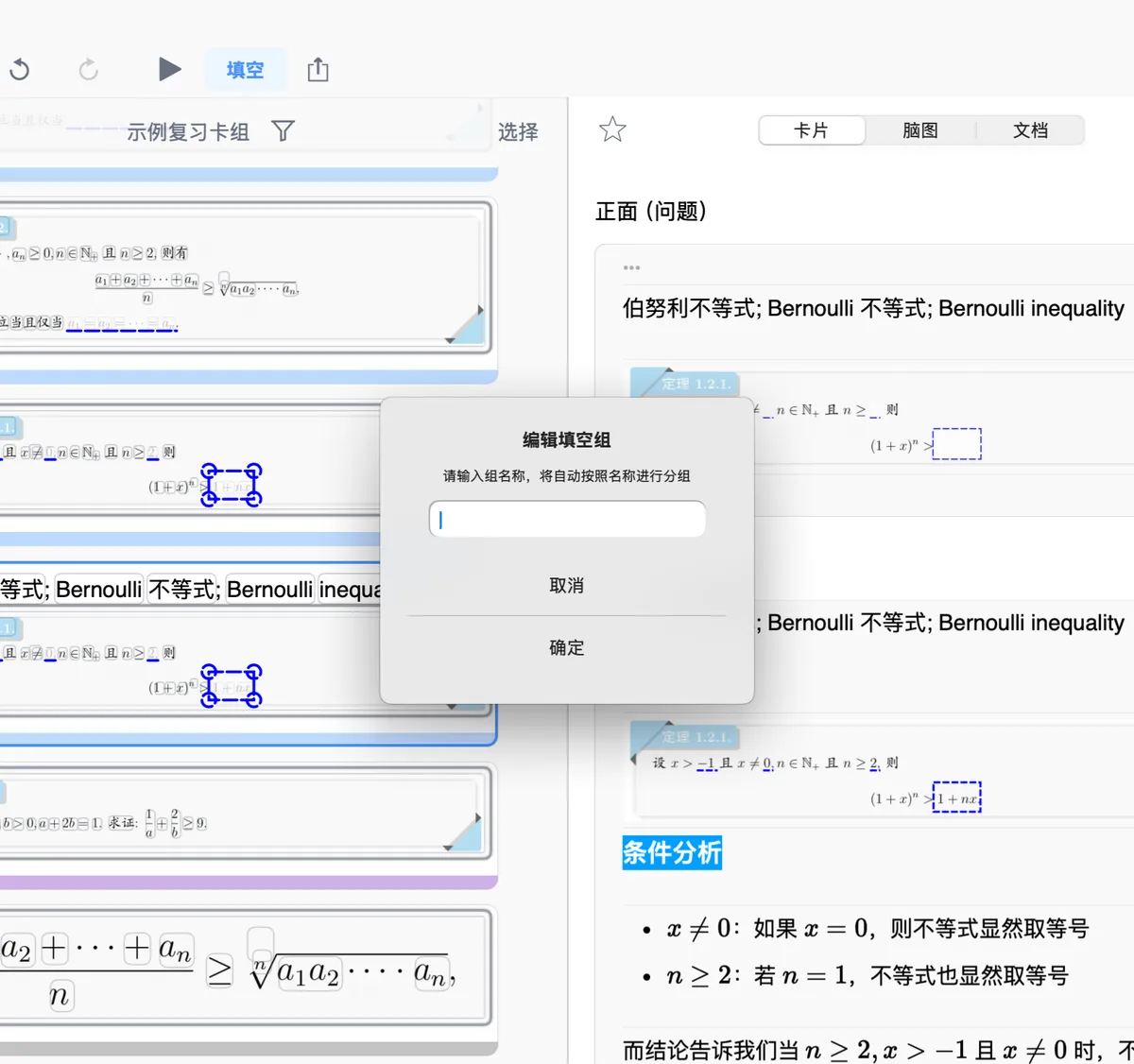
Task: Click the undo arrow icon
Action: click(x=19, y=69)
